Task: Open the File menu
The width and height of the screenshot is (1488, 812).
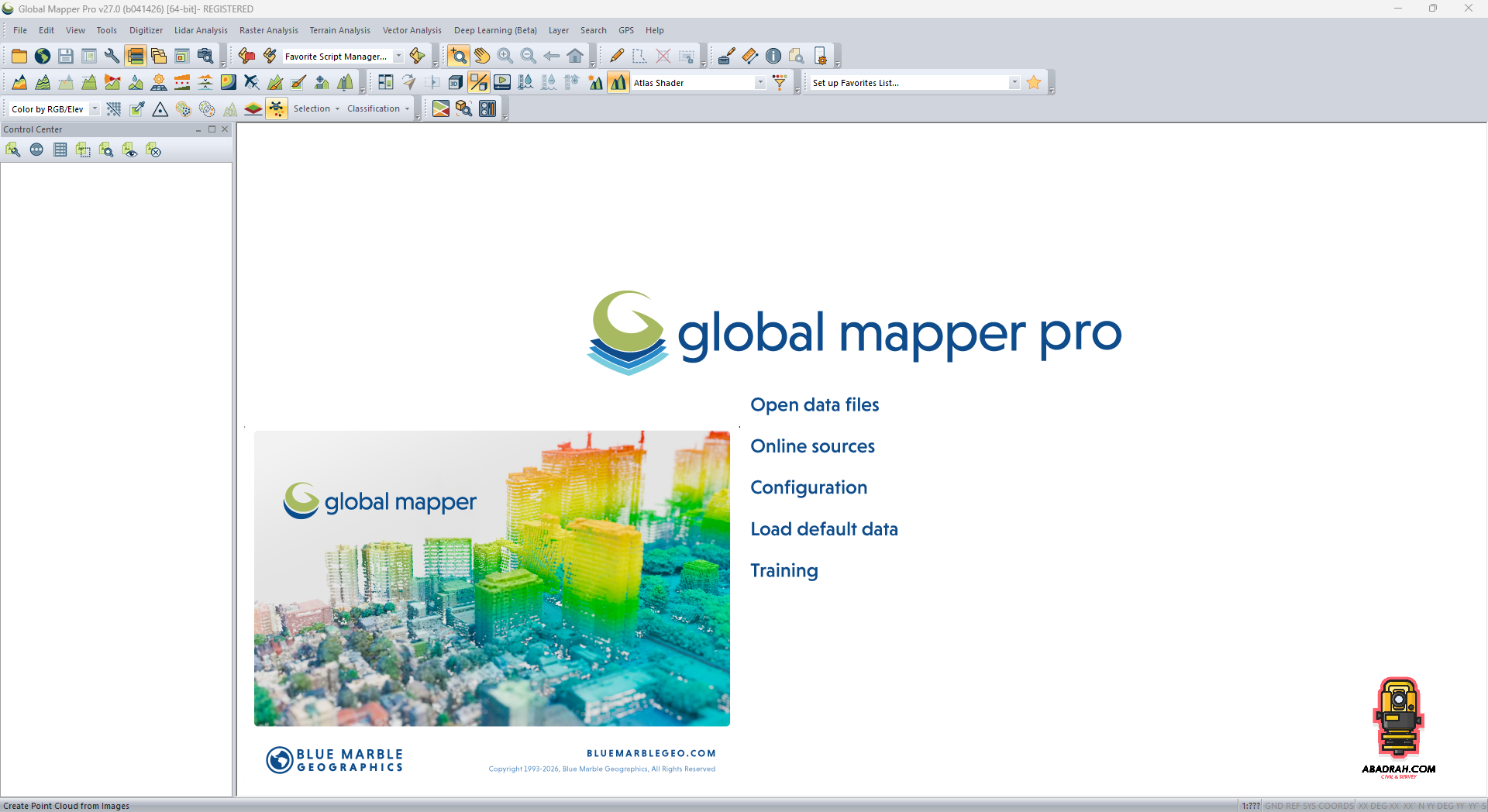Action: pos(20,30)
